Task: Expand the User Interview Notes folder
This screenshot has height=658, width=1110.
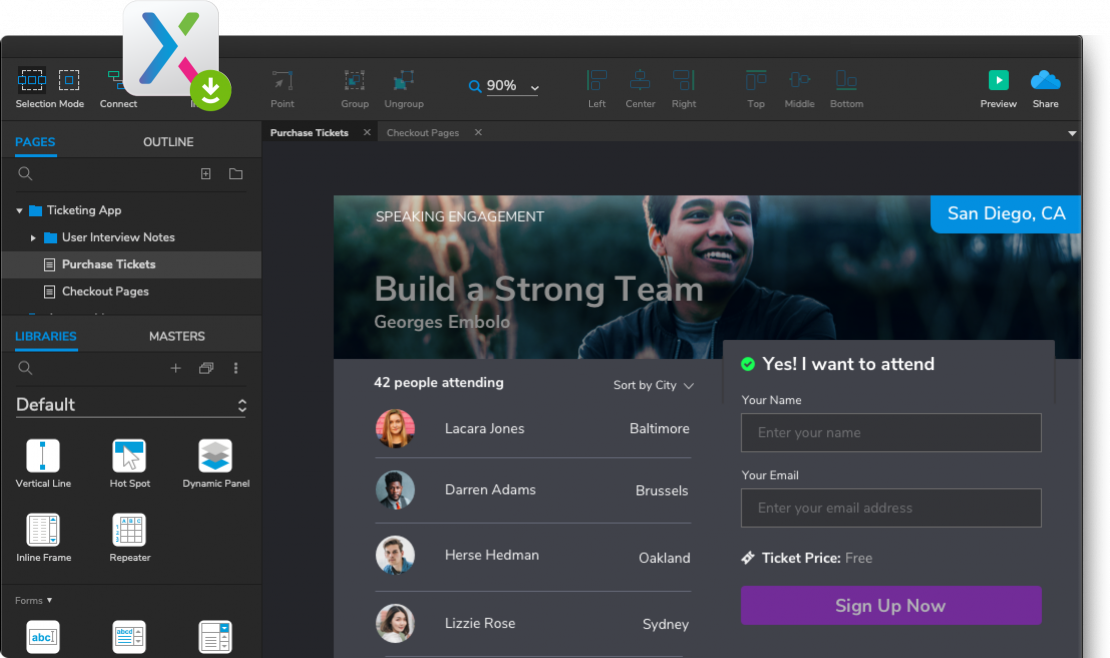Action: pos(33,238)
